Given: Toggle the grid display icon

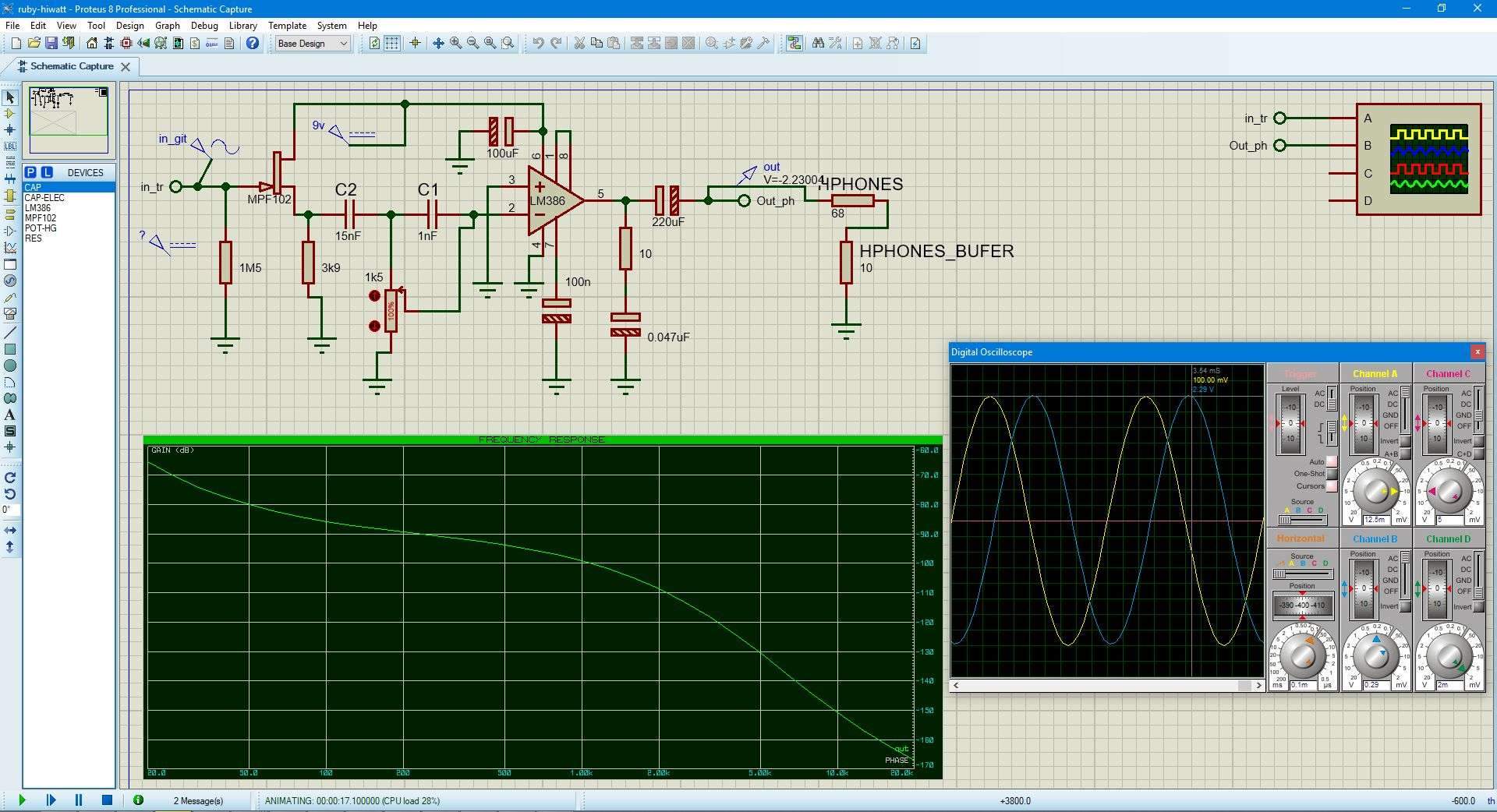Looking at the screenshot, I should 392,44.
